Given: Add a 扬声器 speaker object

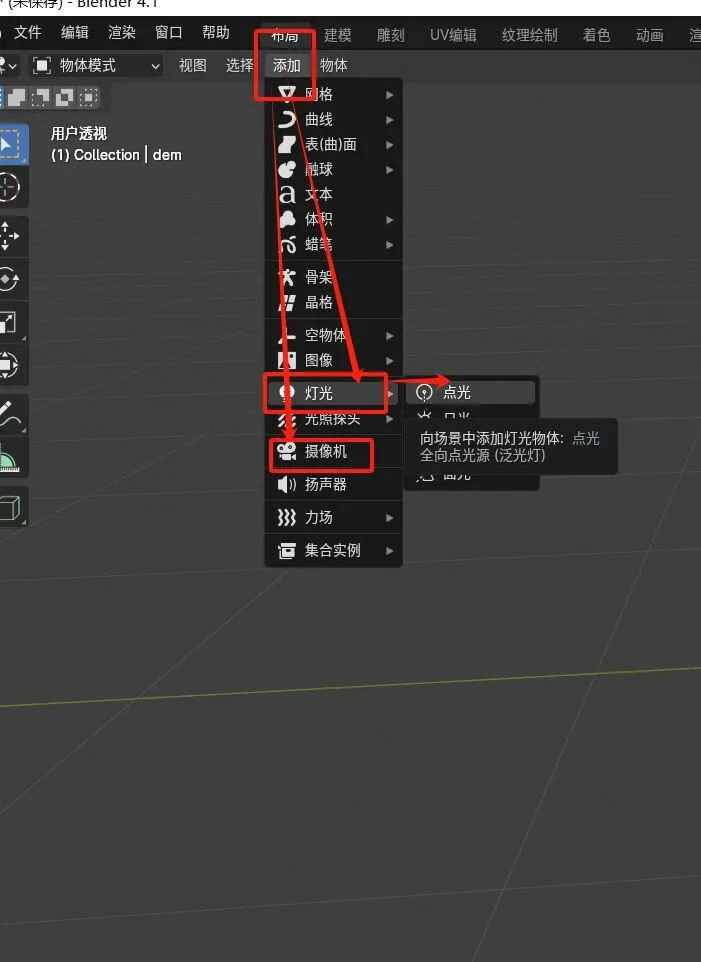Looking at the screenshot, I should (325, 484).
